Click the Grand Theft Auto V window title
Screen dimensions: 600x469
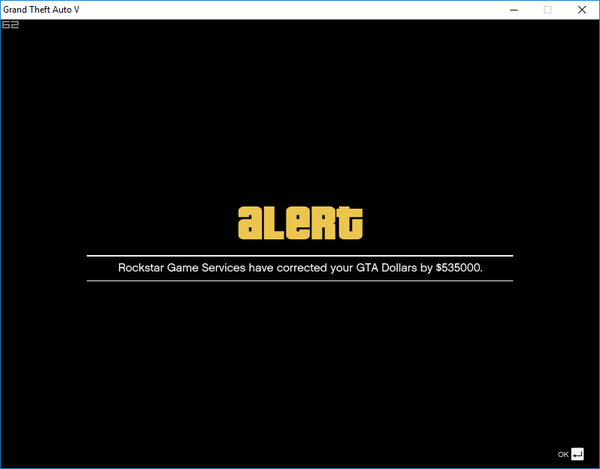(41, 10)
